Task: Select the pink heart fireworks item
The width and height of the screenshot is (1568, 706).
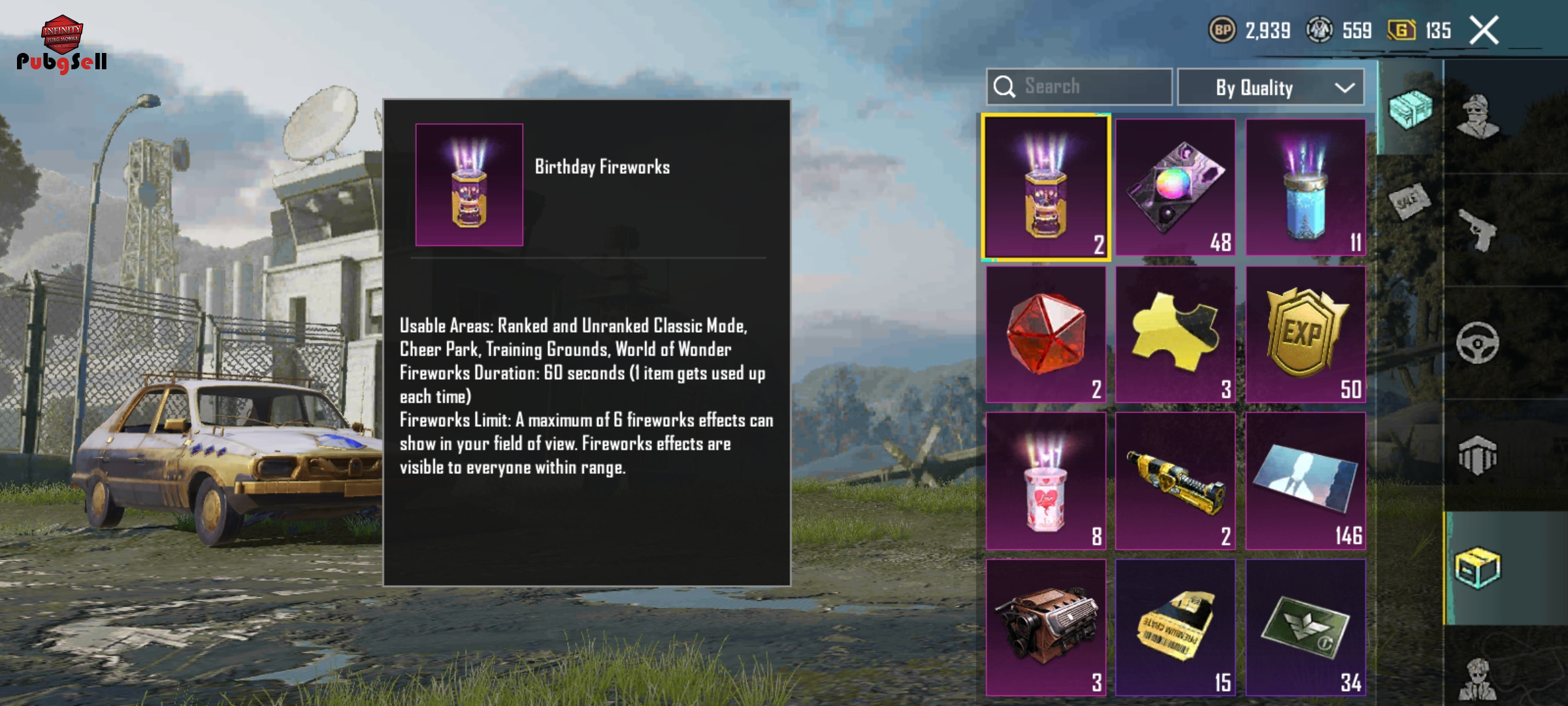Action: coord(1046,481)
